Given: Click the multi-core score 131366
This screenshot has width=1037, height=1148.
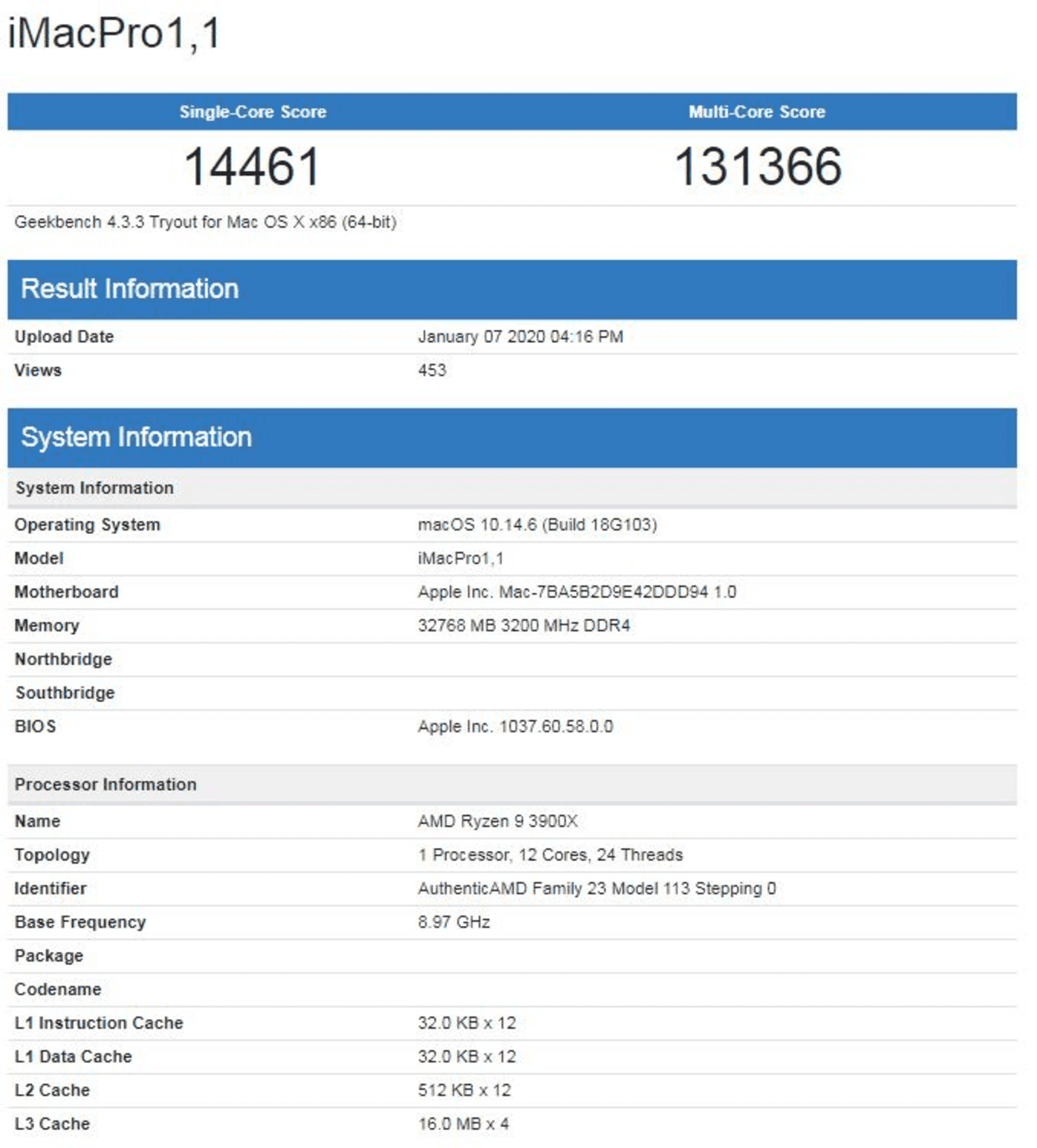Looking at the screenshot, I should [758, 167].
